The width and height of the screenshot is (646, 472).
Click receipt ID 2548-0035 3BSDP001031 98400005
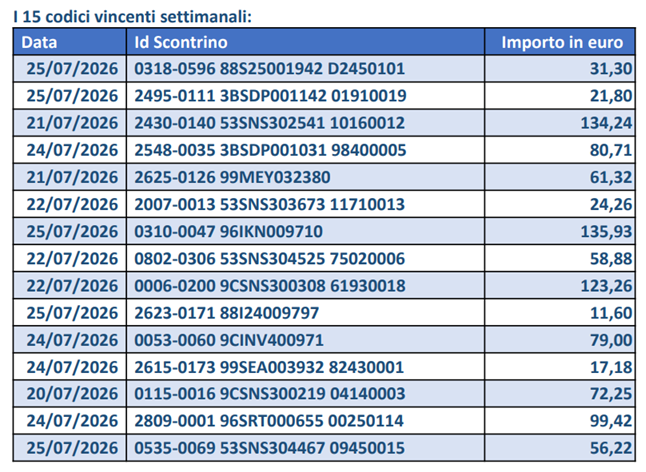270,150
